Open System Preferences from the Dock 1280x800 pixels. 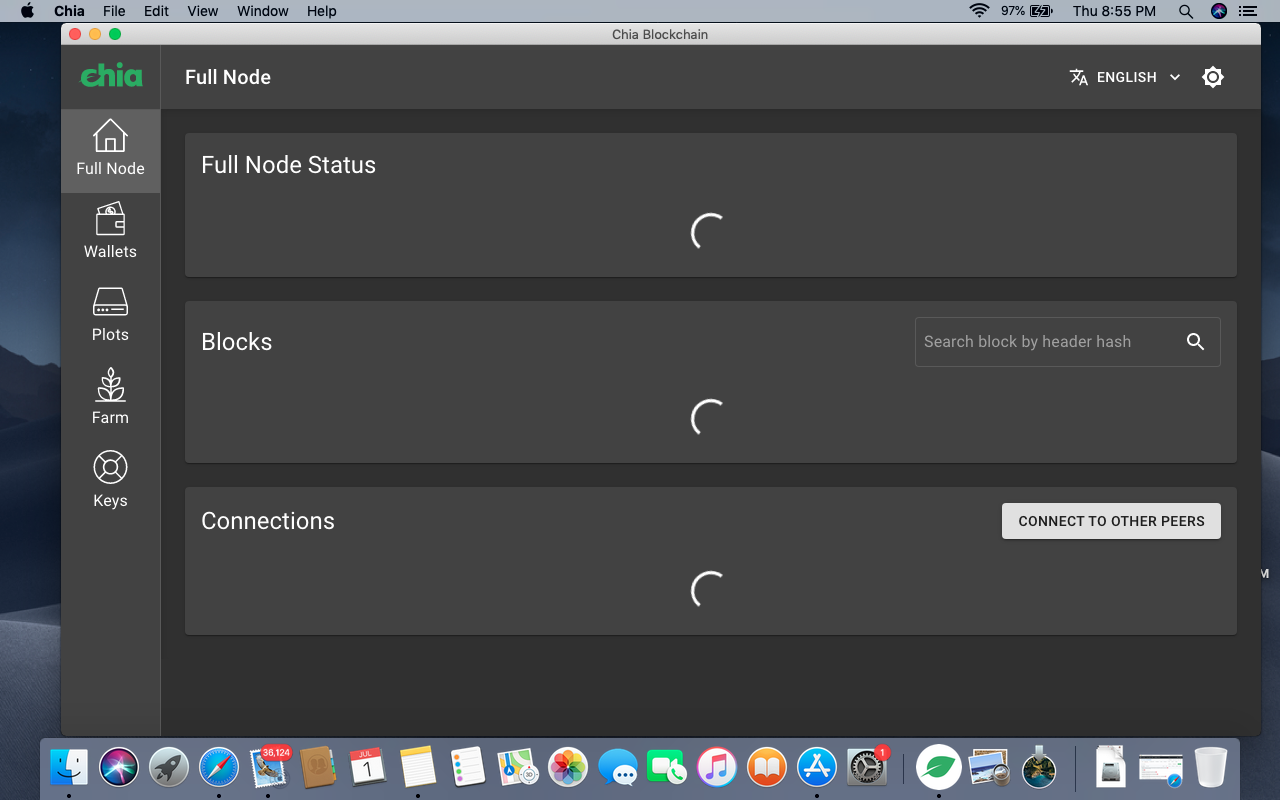click(866, 767)
